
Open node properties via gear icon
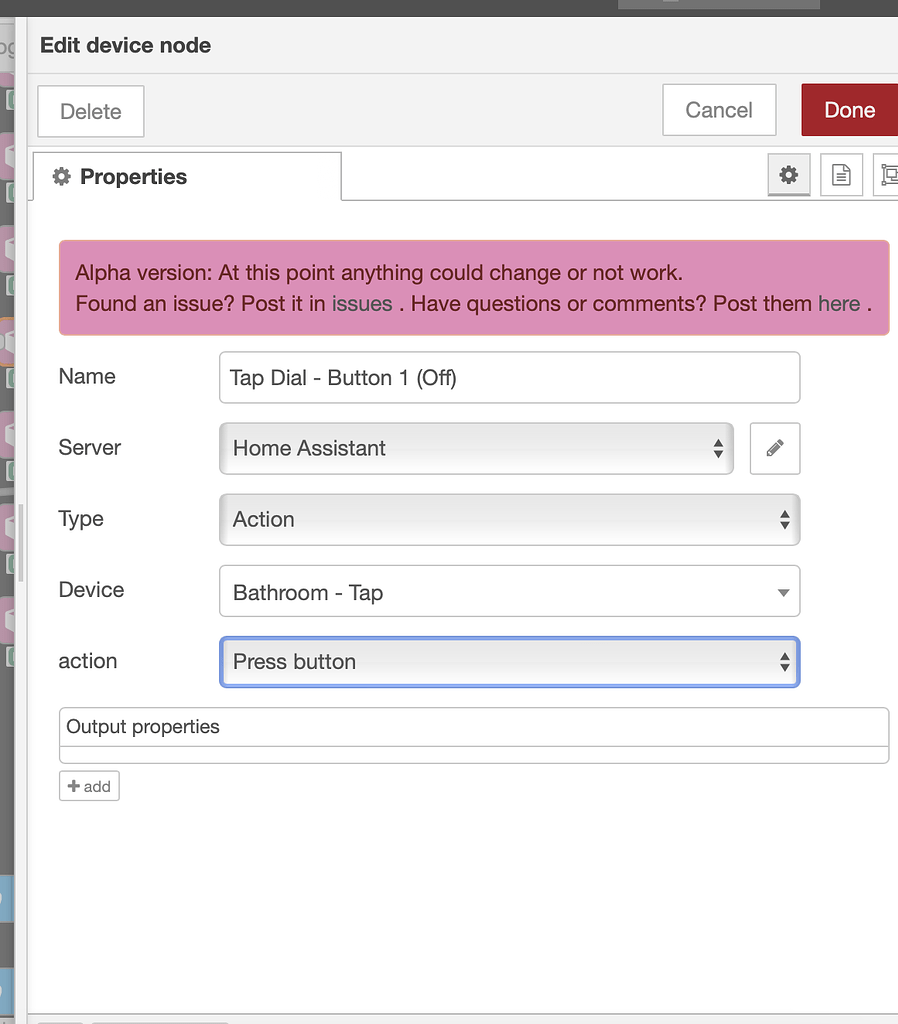click(789, 176)
